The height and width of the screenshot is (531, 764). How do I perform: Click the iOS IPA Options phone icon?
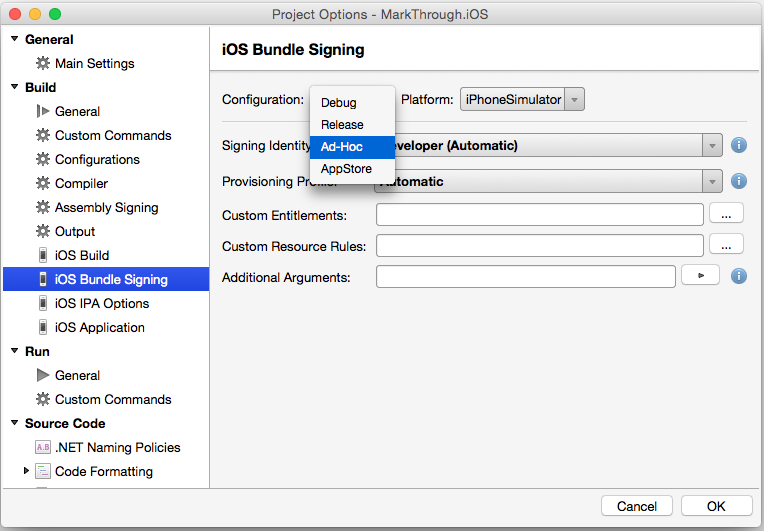[x=42, y=303]
